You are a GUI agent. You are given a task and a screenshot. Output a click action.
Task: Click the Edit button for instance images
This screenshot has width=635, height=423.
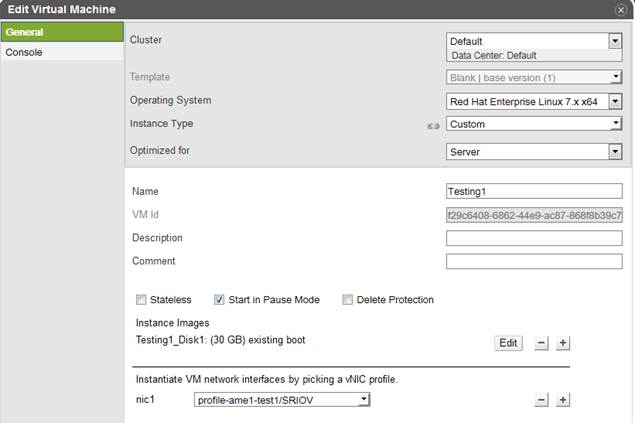tap(508, 343)
